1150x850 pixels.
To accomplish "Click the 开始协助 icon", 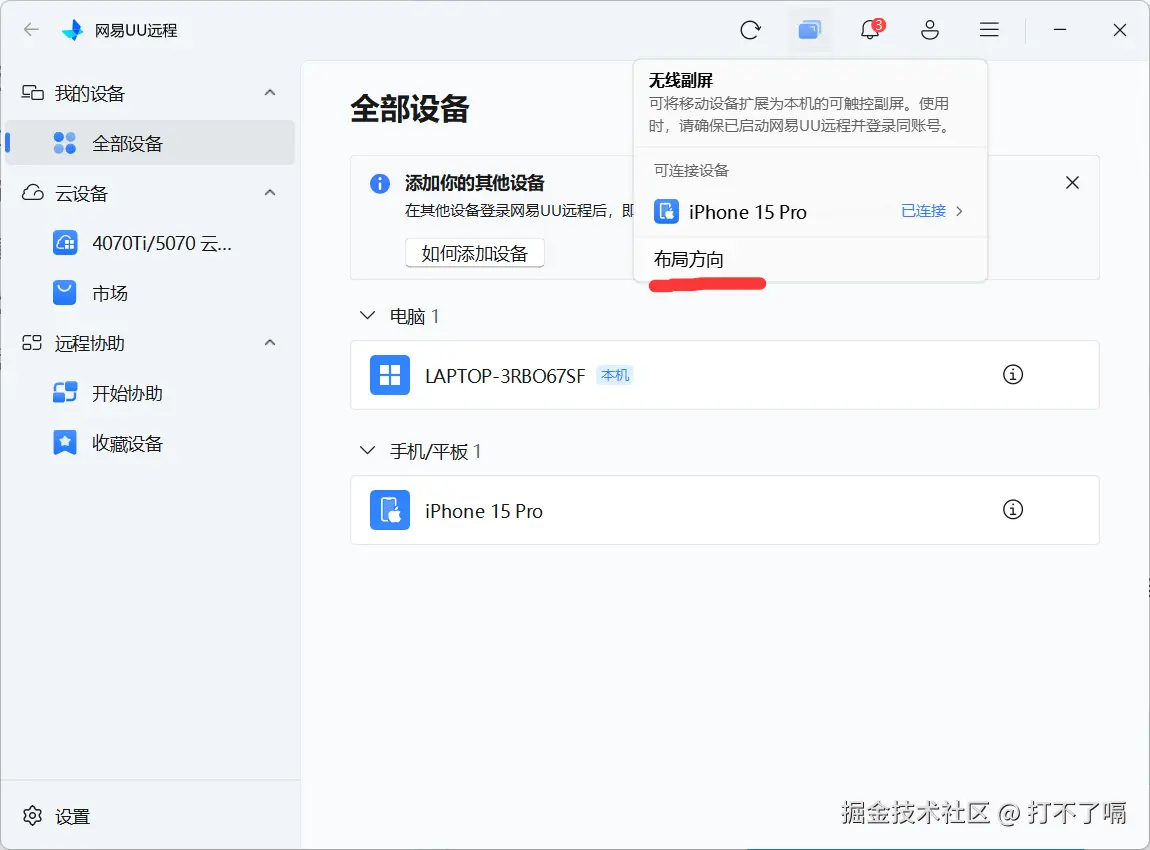I will [65, 392].
